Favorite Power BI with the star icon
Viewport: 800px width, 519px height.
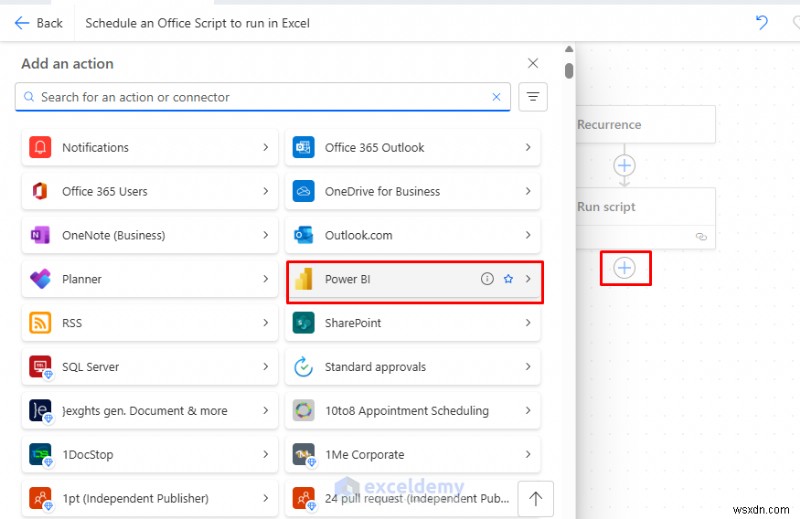click(508, 279)
